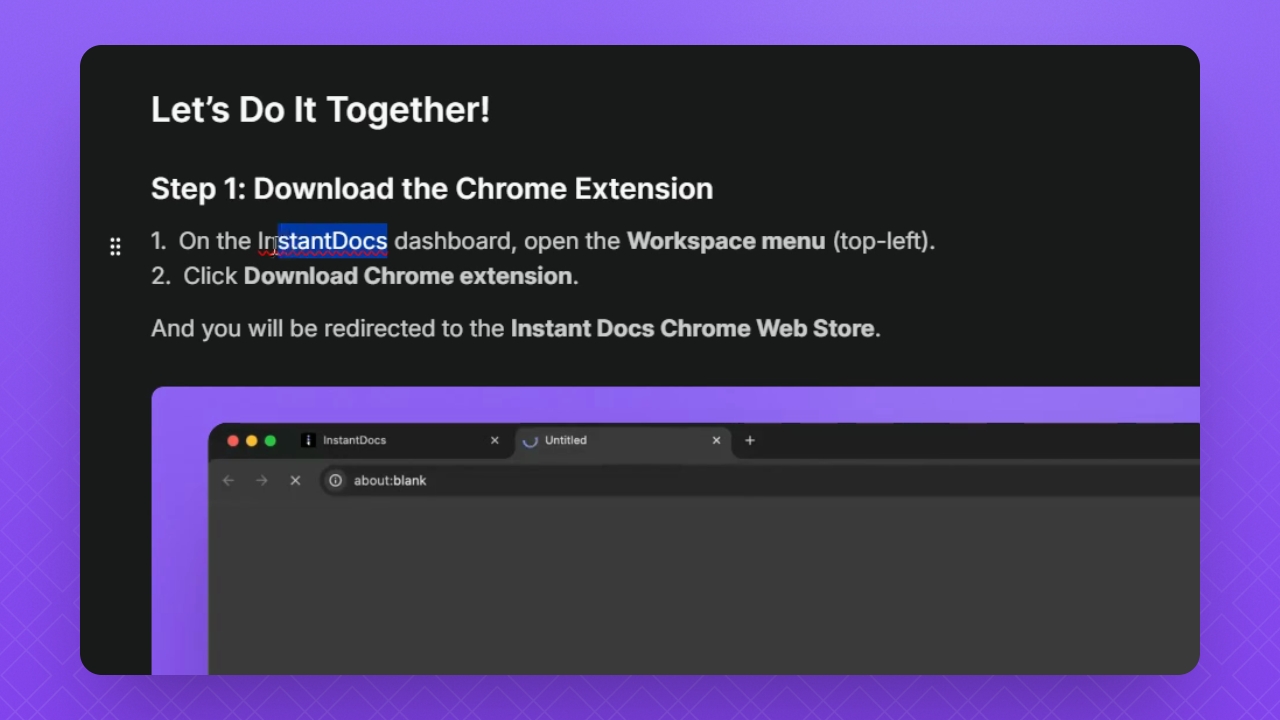Click the bold 'Workspace menu' text
The image size is (1280, 720).
726,241
